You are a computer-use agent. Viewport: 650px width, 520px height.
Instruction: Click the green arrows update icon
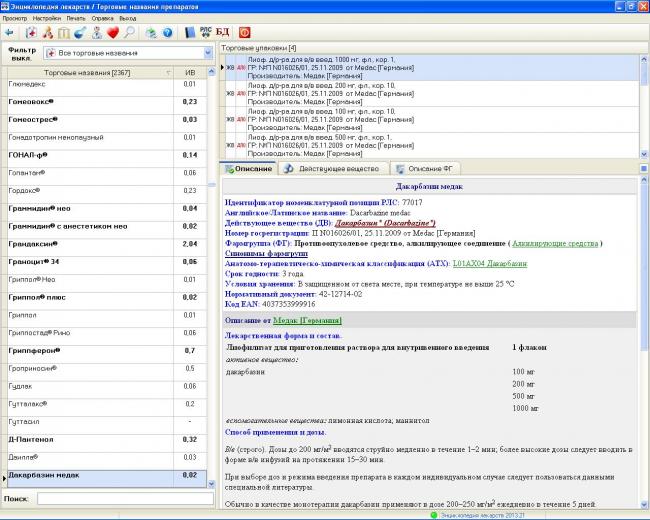tap(151, 32)
